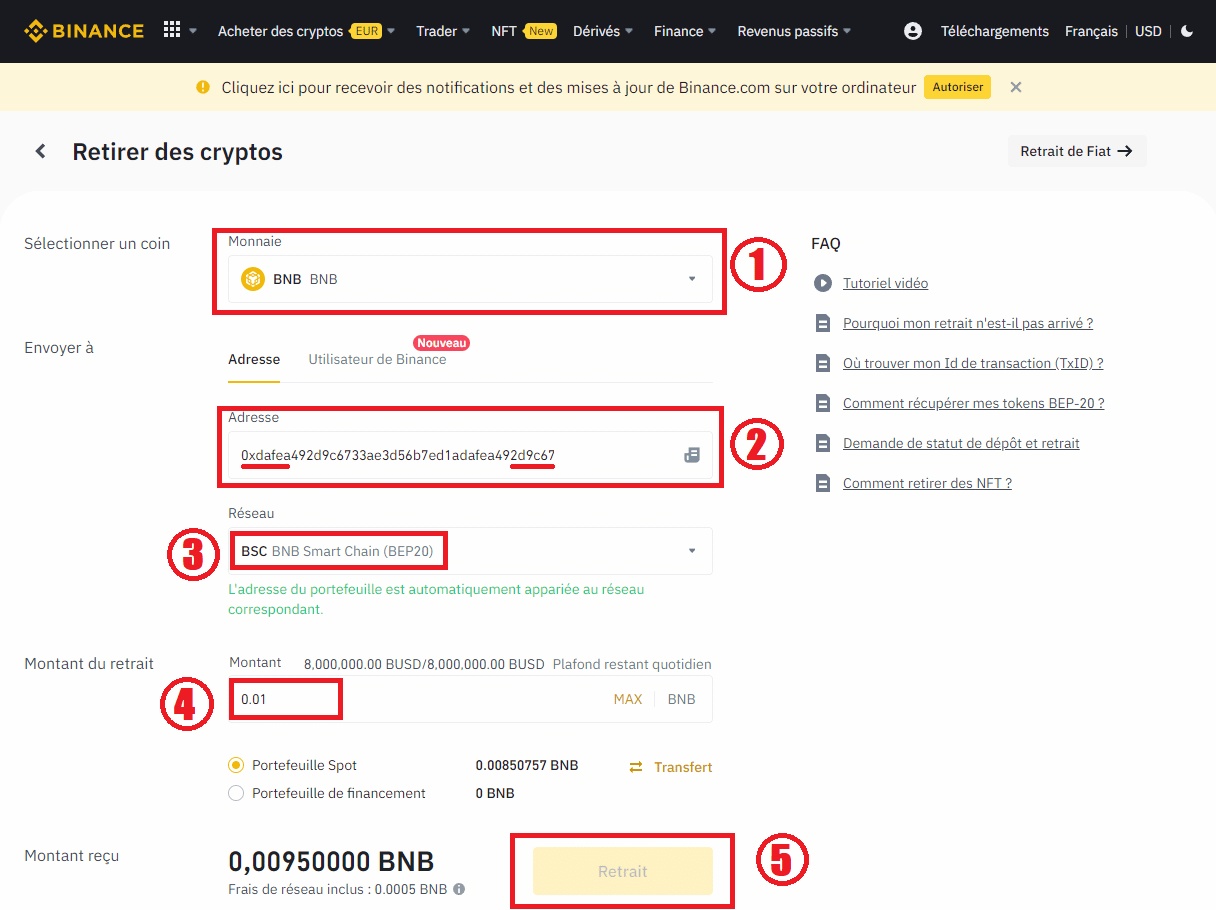1216x910 pixels.
Task: Open the Monnaie BNB dropdown
Action: click(691, 279)
